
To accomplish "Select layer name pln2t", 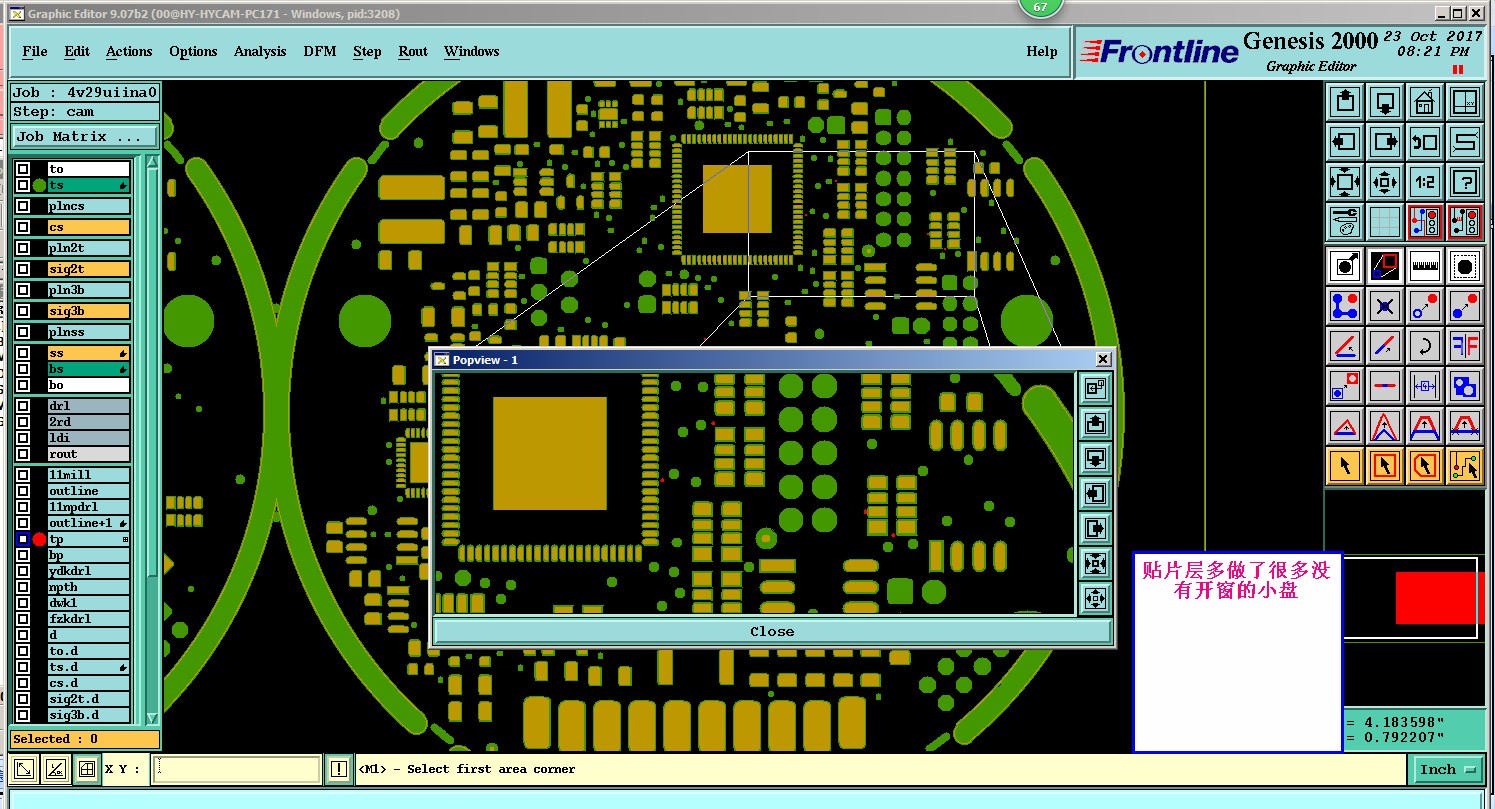I will click(x=89, y=248).
